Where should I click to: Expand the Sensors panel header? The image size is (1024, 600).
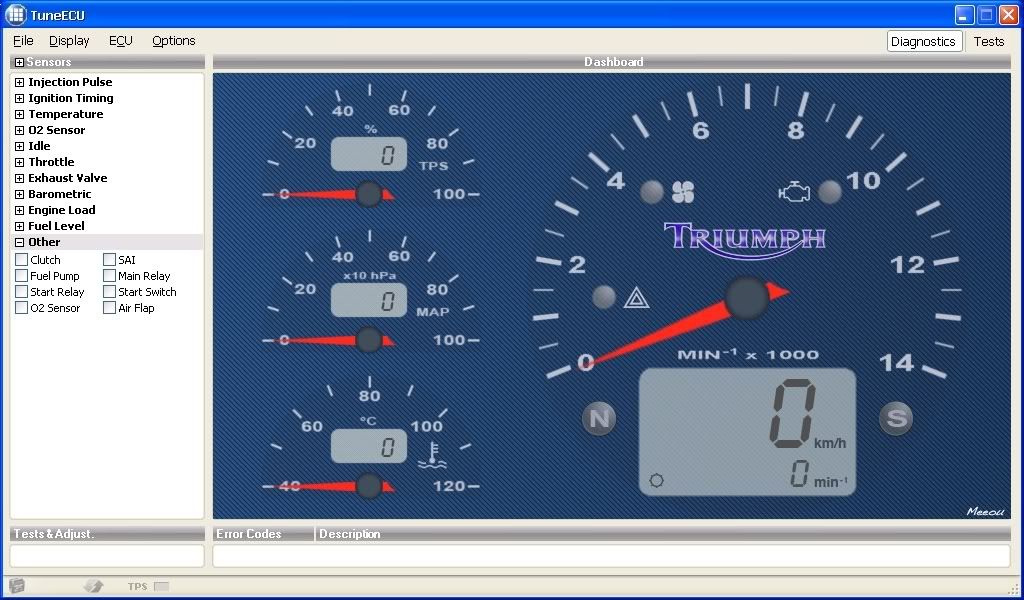click(20, 63)
